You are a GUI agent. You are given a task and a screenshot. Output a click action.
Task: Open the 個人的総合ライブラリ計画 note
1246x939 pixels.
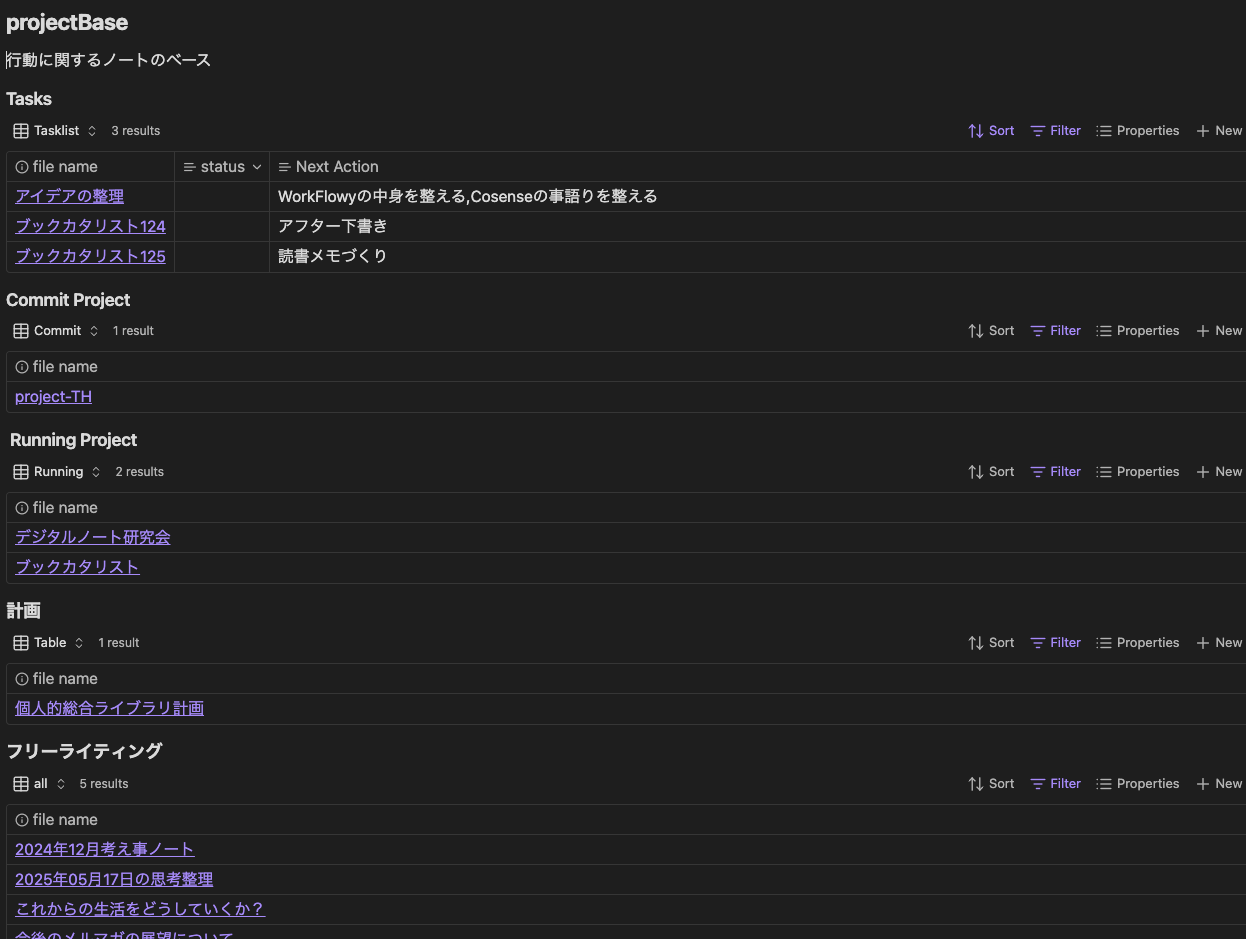click(109, 709)
